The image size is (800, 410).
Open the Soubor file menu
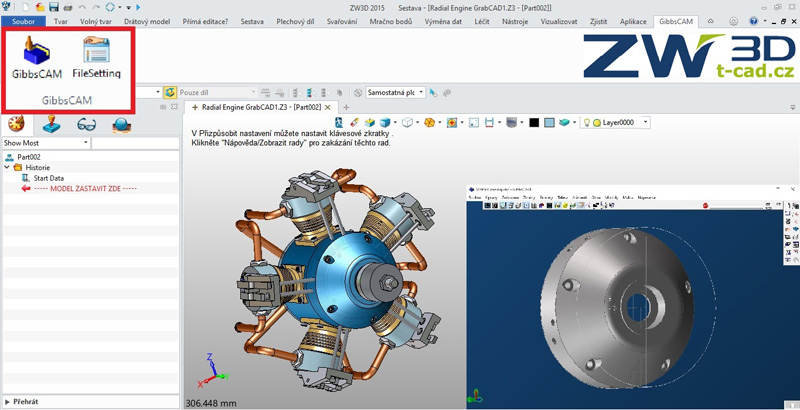(23, 21)
